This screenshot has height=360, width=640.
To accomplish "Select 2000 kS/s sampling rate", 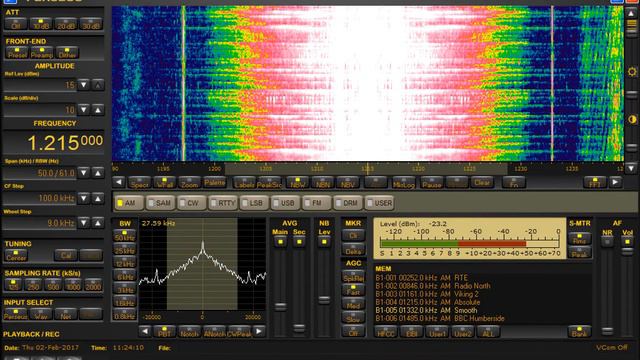I will 93,284.
